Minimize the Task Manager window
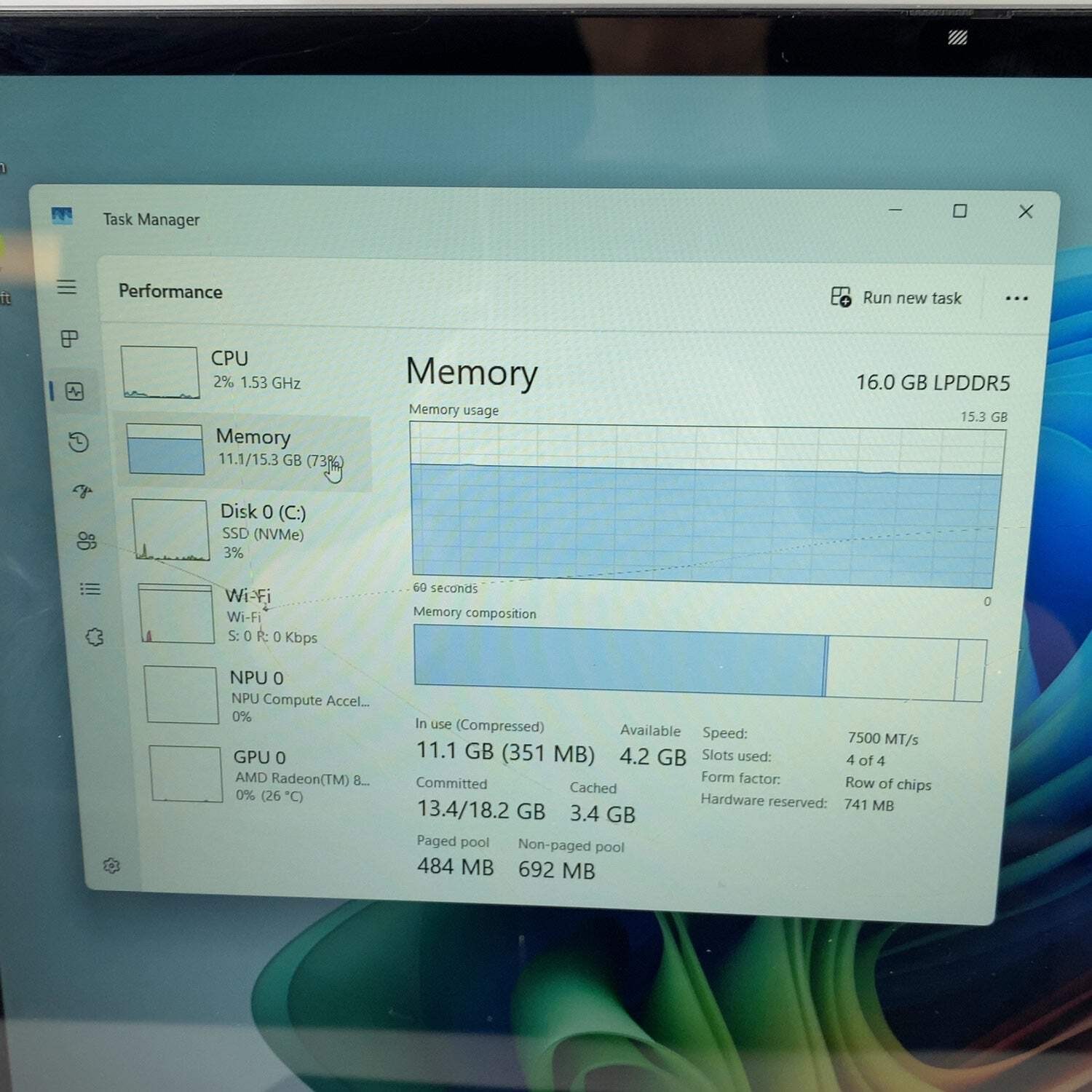The image size is (1092, 1092). pyautogui.click(x=895, y=210)
